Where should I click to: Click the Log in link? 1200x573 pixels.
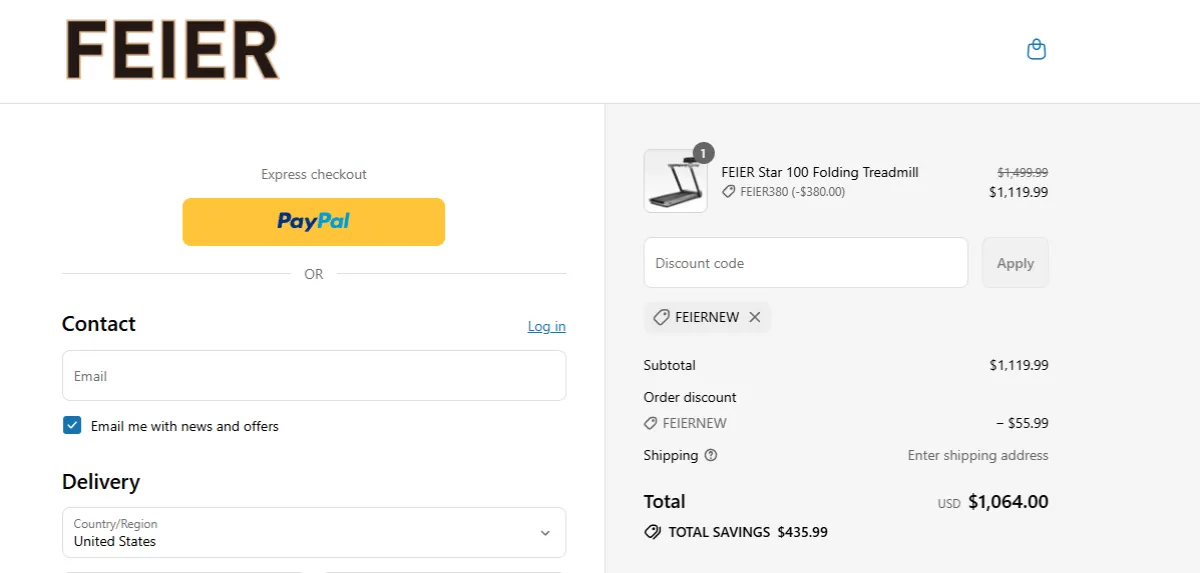pos(547,326)
